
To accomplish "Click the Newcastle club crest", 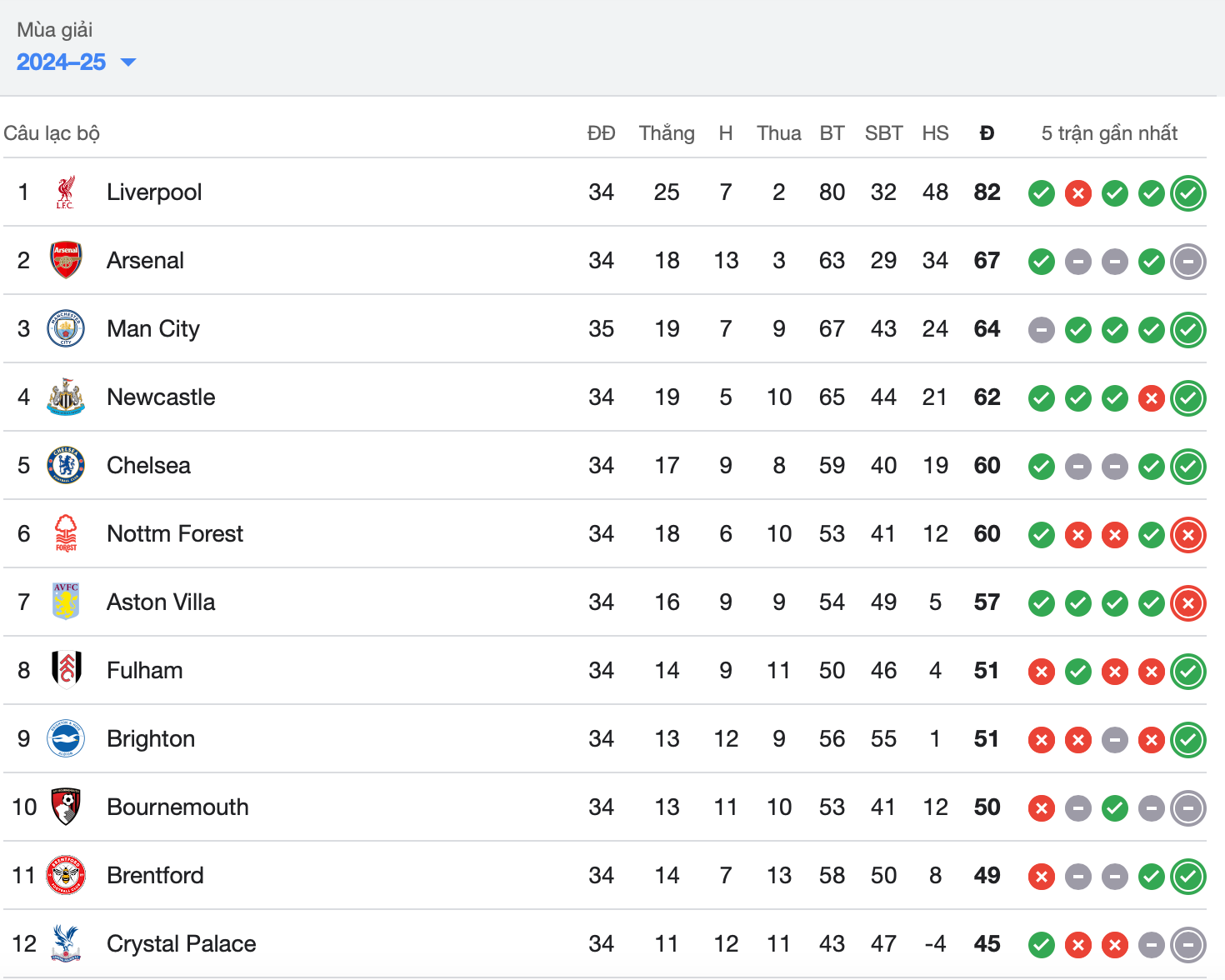I will pyautogui.click(x=66, y=397).
